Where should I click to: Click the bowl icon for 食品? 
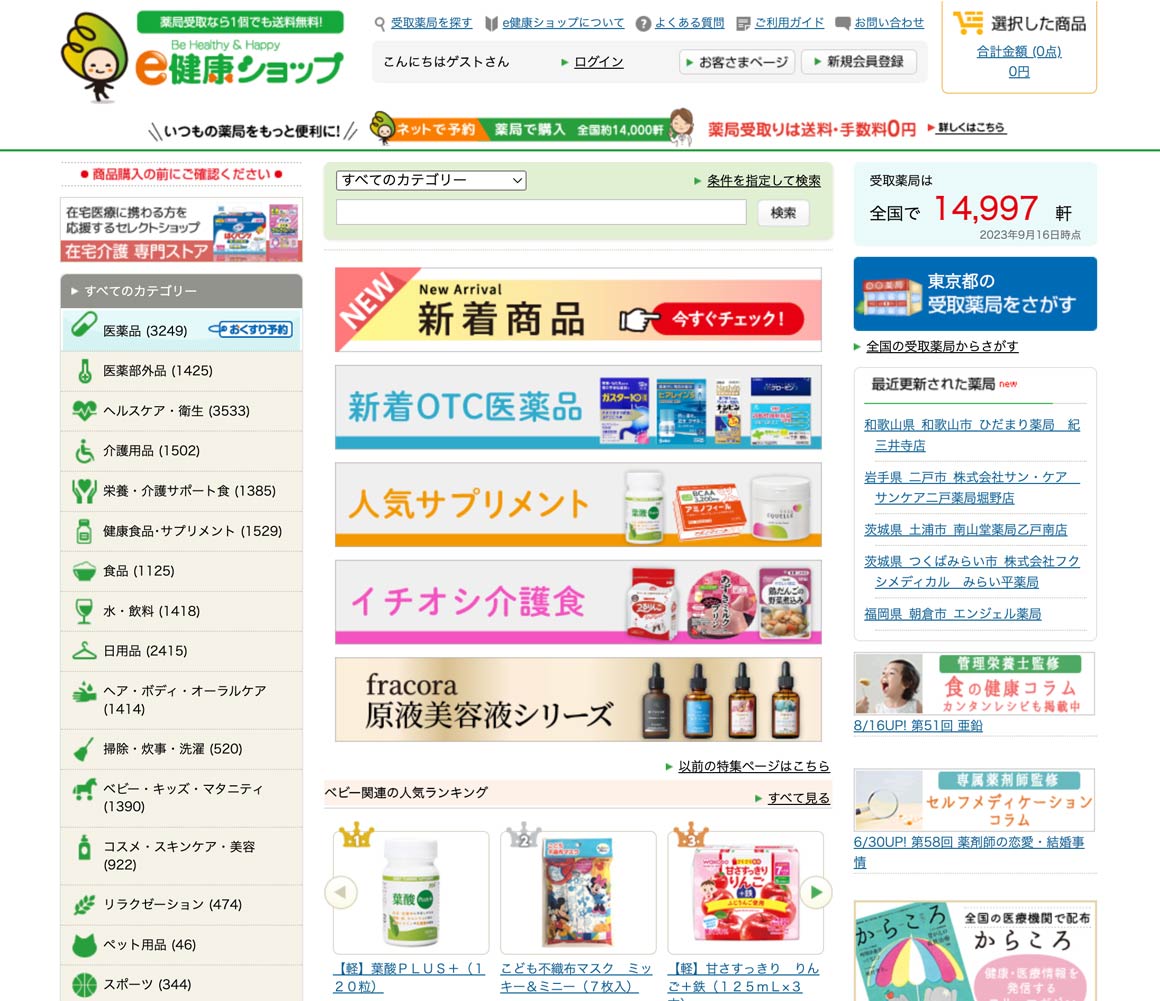click(x=84, y=571)
